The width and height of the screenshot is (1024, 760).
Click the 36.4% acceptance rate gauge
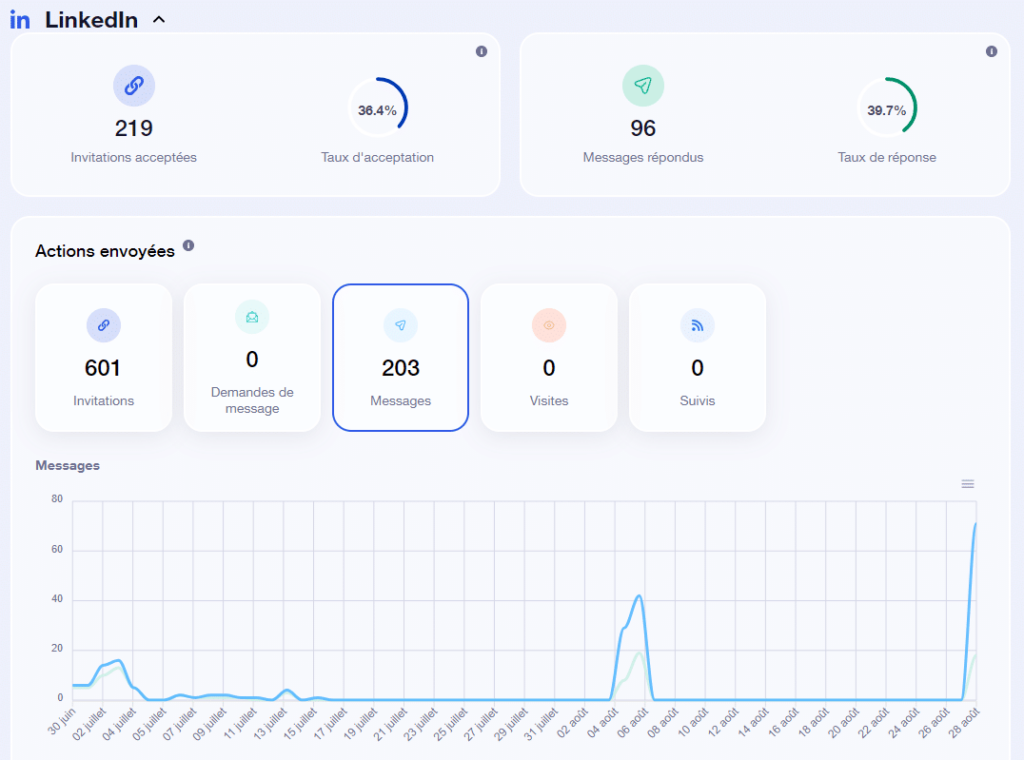(377, 110)
